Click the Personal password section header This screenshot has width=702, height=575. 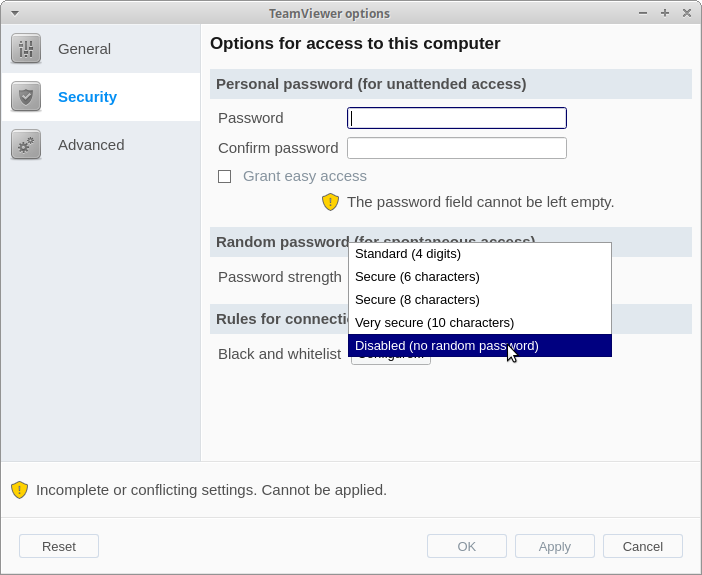[451, 84]
